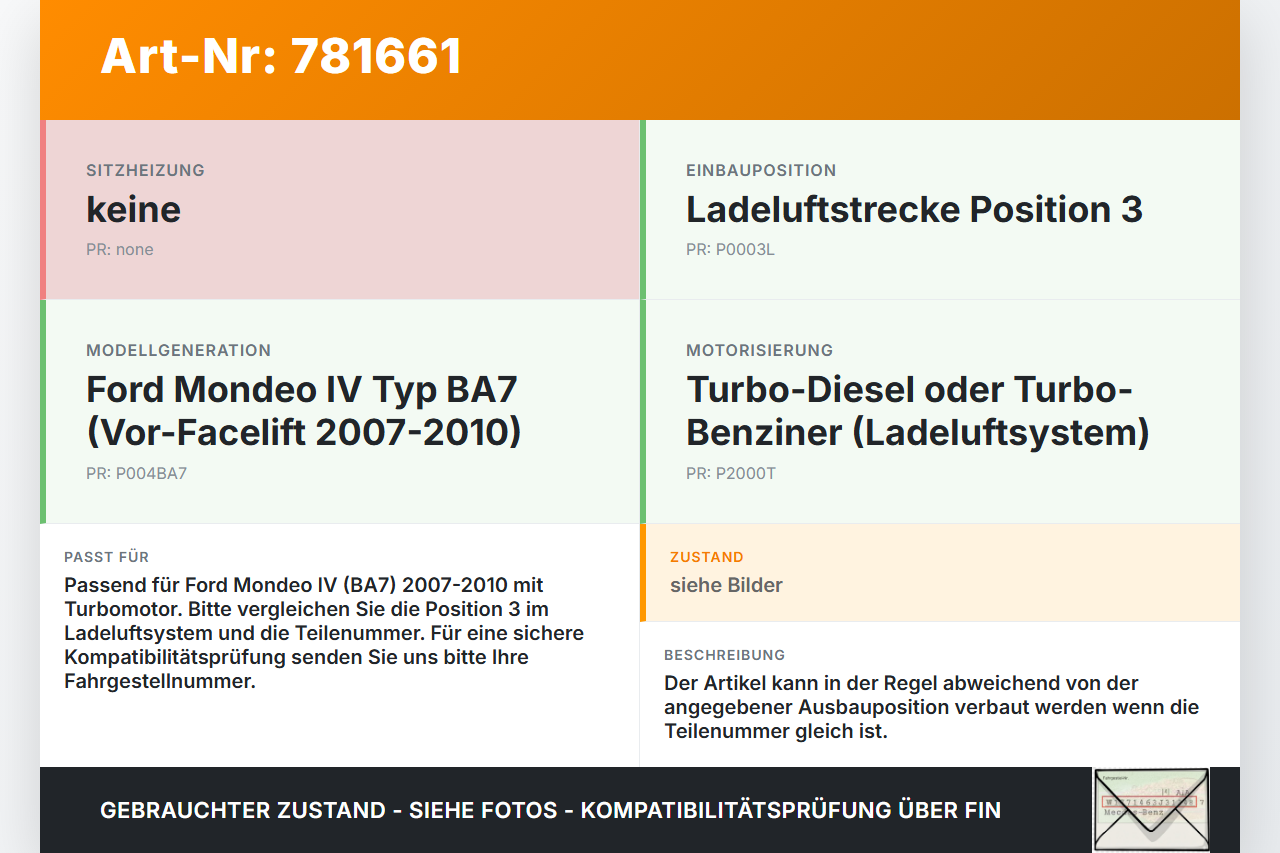
Task: Select the Einbauposition Ladeluftstrecke Position 3 card
Action: coord(940,210)
